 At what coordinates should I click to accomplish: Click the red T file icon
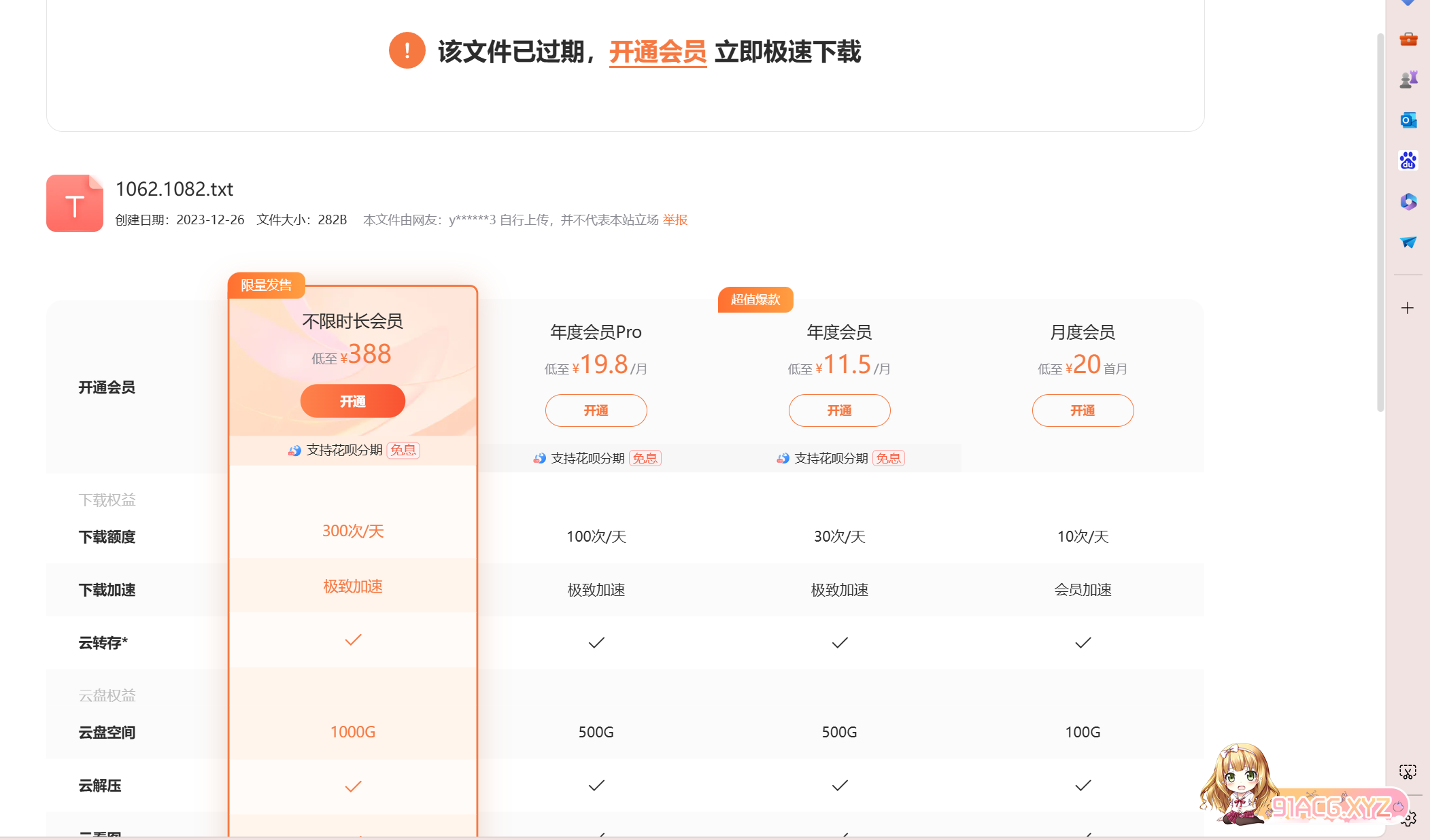click(x=75, y=203)
